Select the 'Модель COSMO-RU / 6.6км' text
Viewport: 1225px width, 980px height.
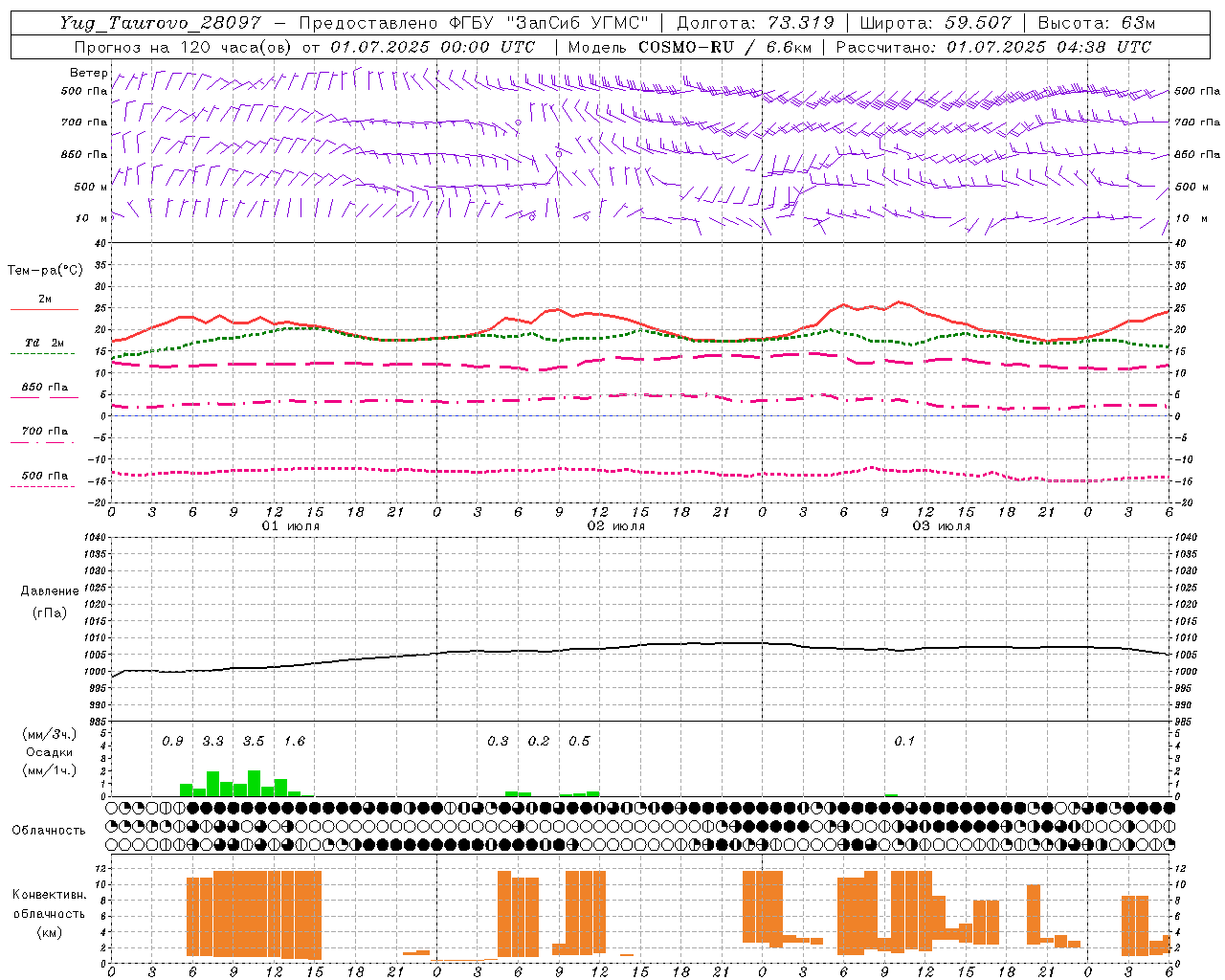(690, 47)
